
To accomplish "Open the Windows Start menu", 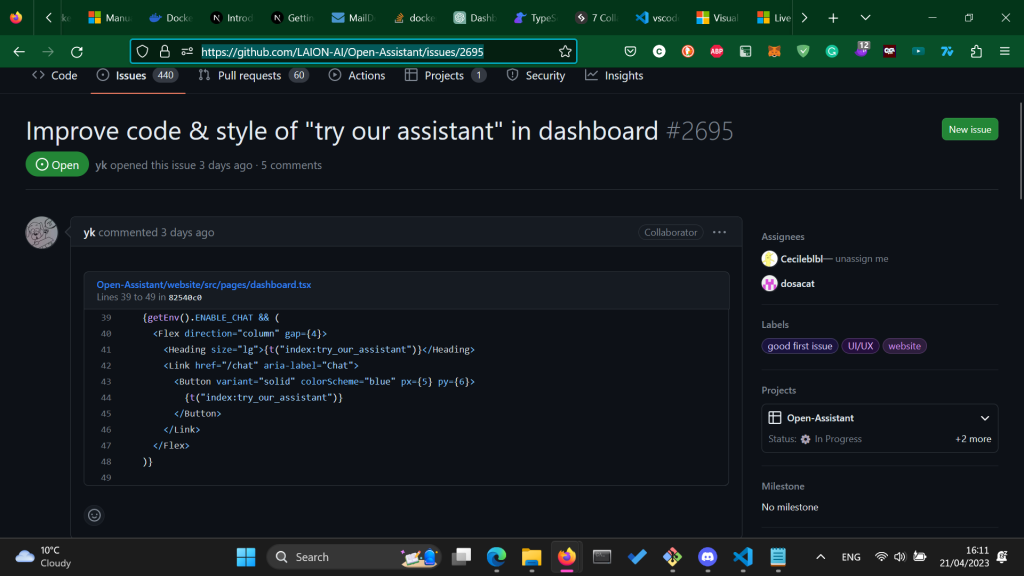I will pyautogui.click(x=246, y=557).
